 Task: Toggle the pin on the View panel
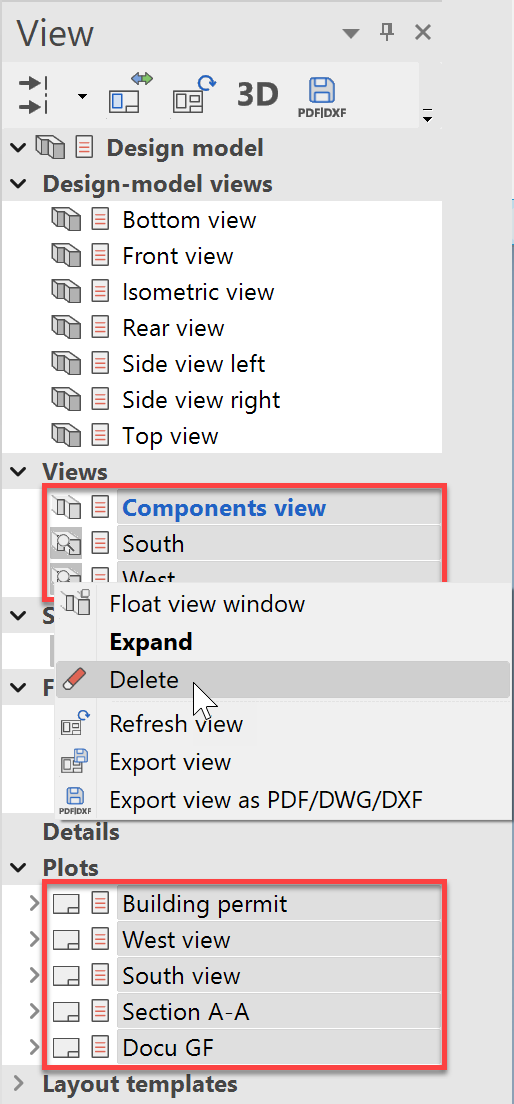coord(388,32)
